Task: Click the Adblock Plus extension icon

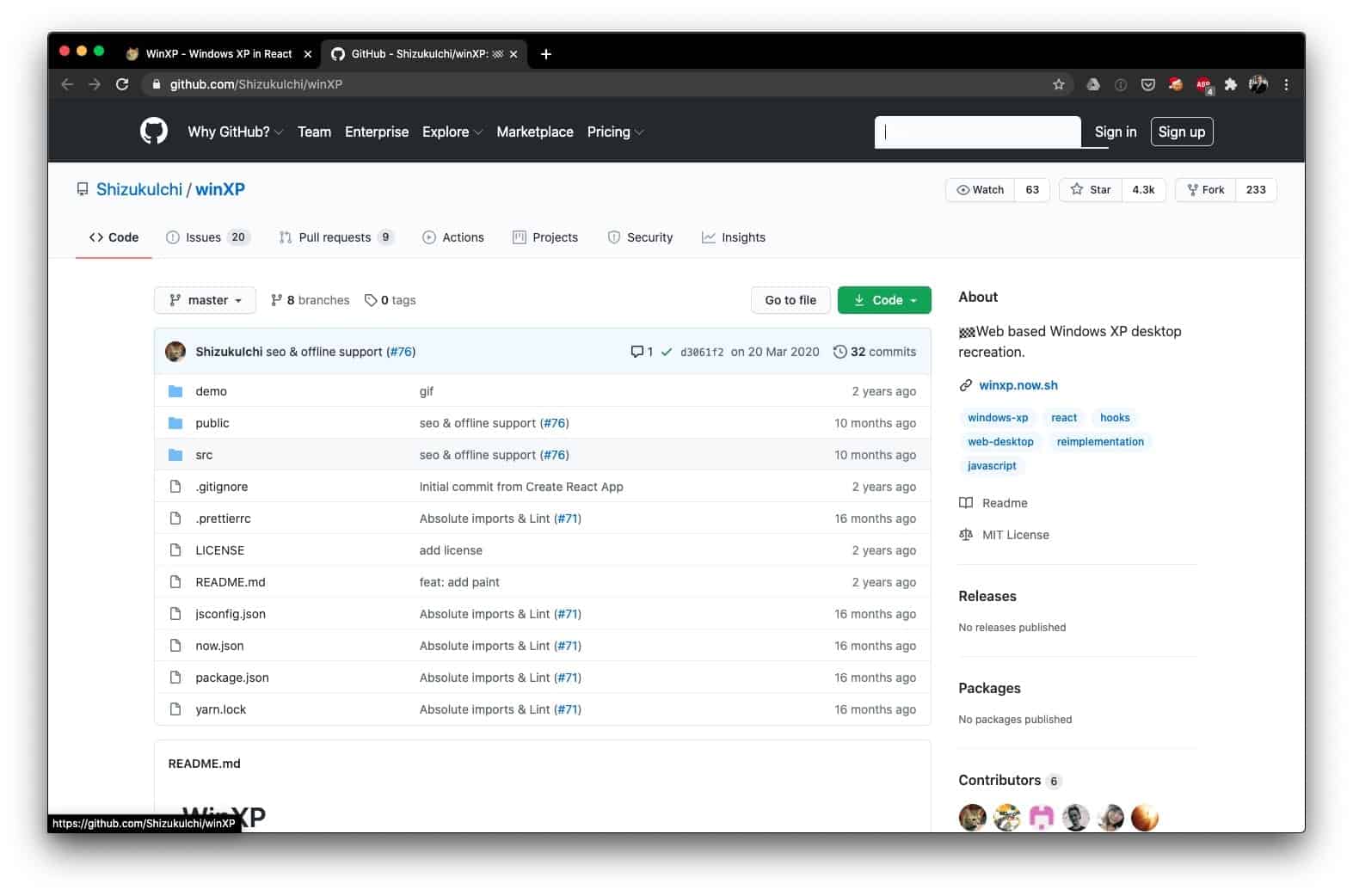Action: point(1204,84)
